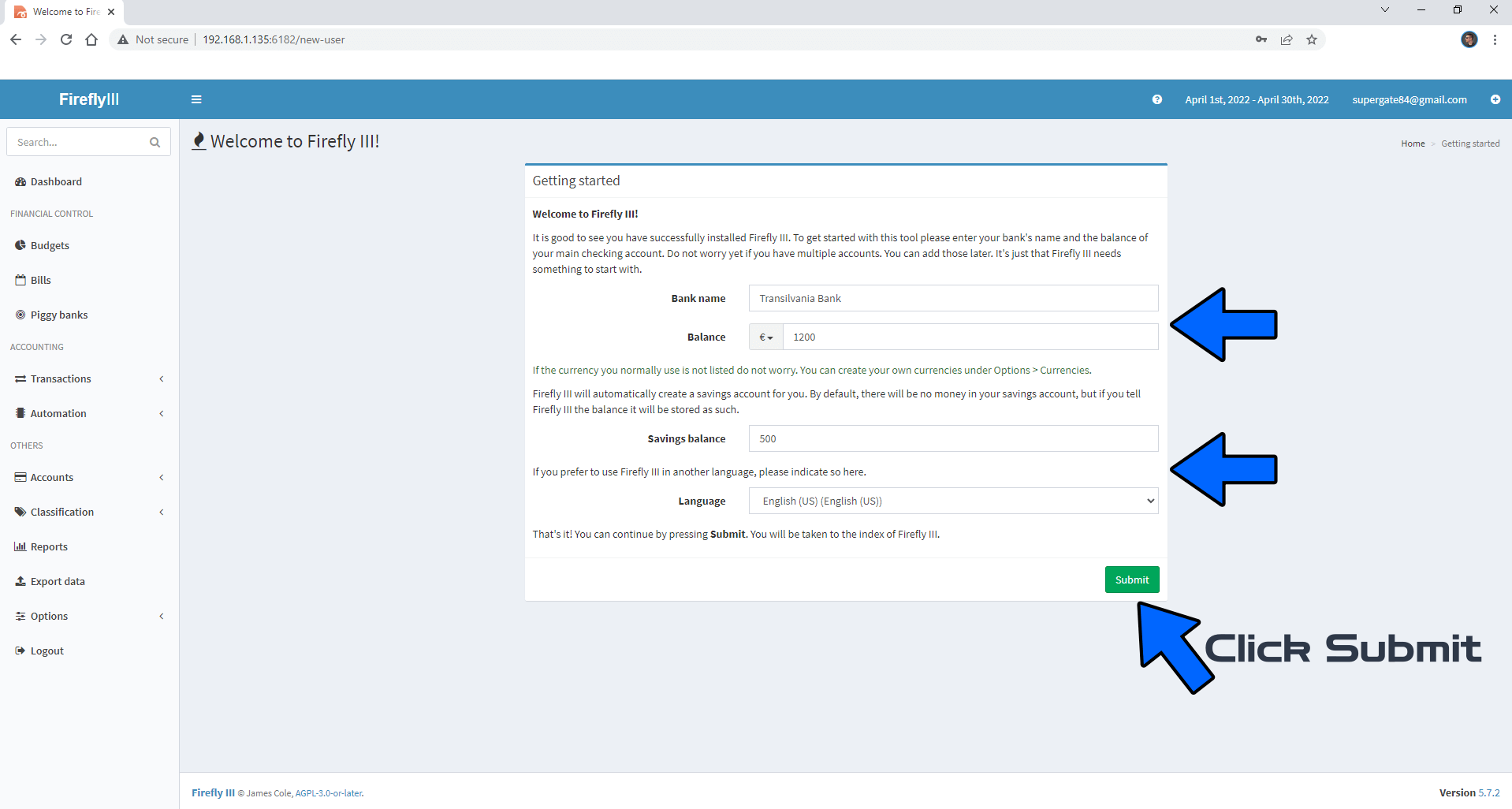Open the Piggy banks section

tap(58, 315)
